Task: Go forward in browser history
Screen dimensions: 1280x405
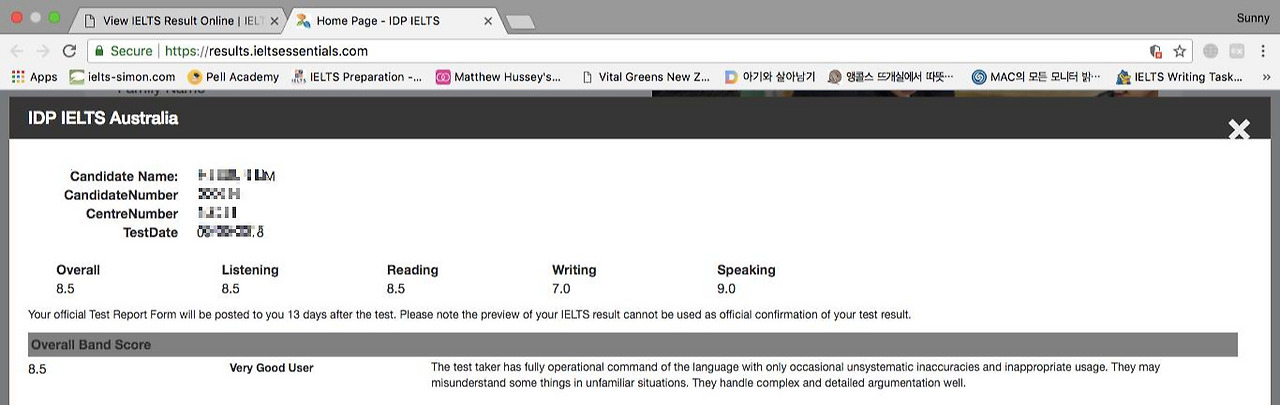Action: pyautogui.click(x=43, y=51)
